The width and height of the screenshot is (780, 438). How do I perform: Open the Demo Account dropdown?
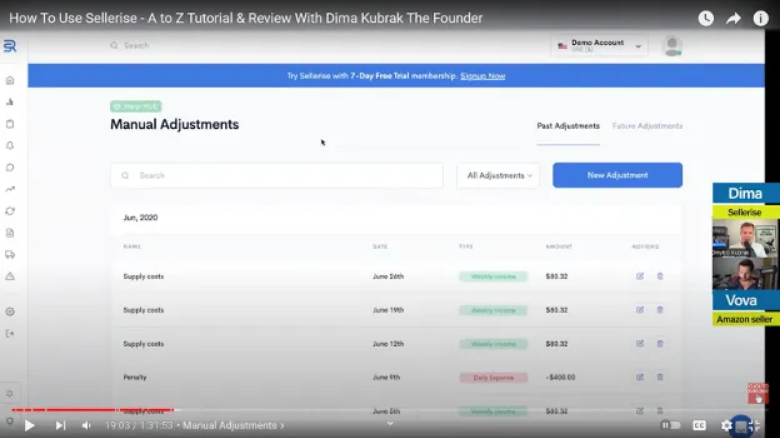[599, 46]
